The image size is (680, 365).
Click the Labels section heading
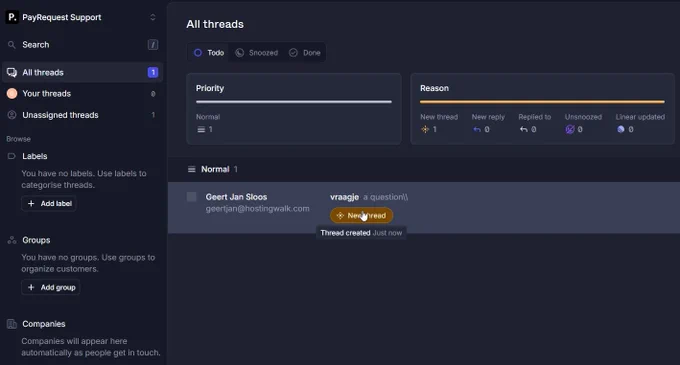coord(35,156)
